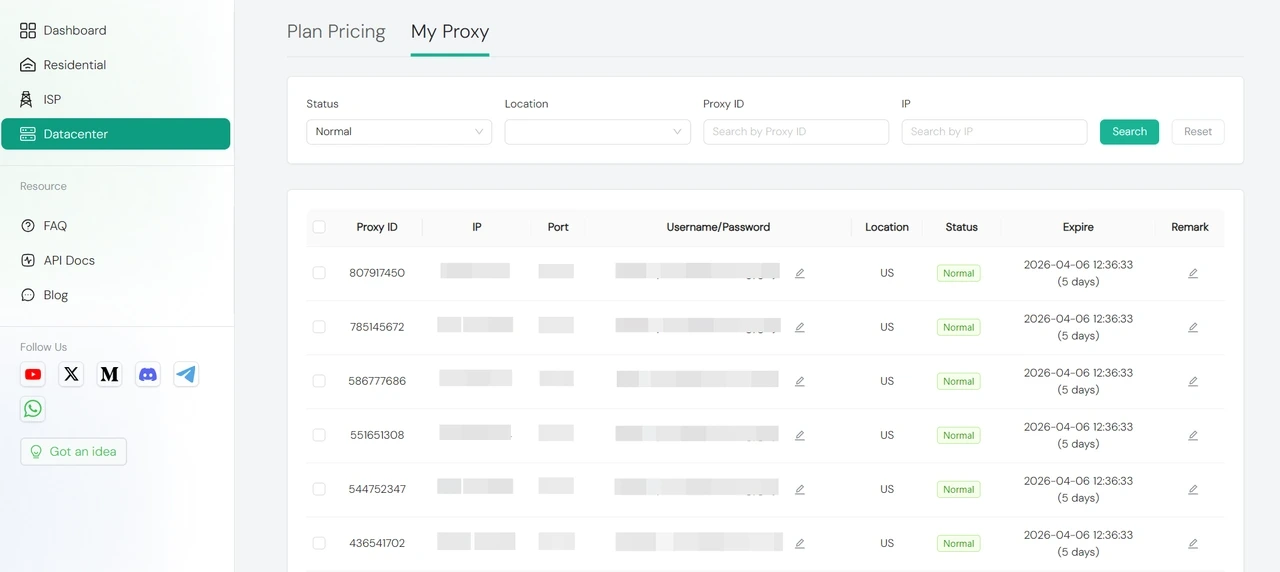
Task: Go to Dashboard in the sidebar
Action: click(116, 30)
